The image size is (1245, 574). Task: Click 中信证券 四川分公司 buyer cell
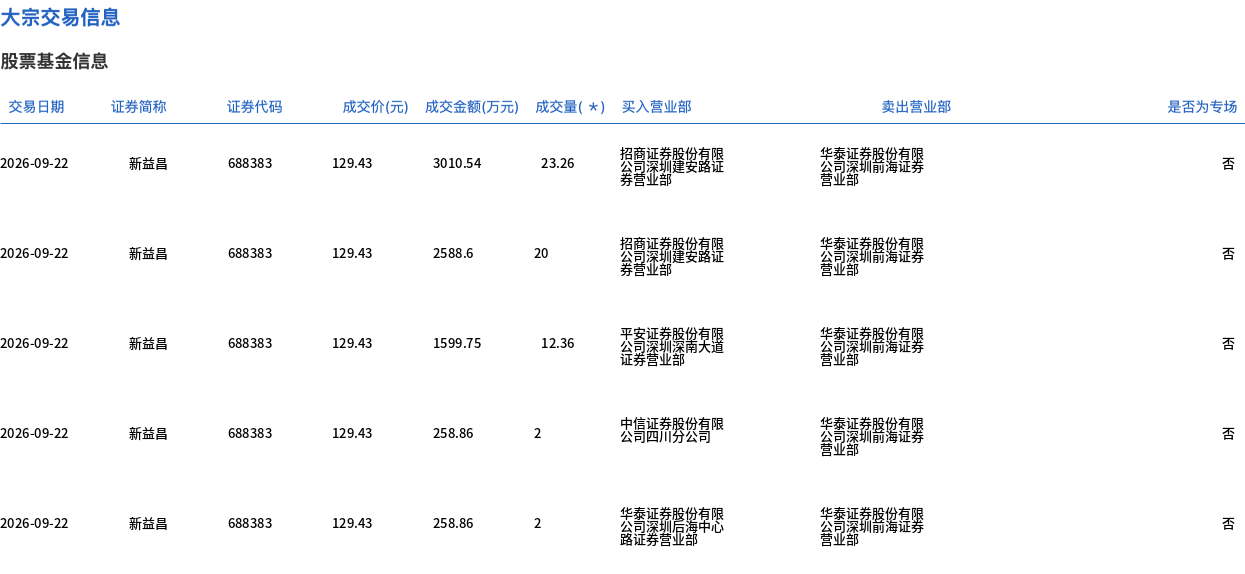[x=672, y=430]
